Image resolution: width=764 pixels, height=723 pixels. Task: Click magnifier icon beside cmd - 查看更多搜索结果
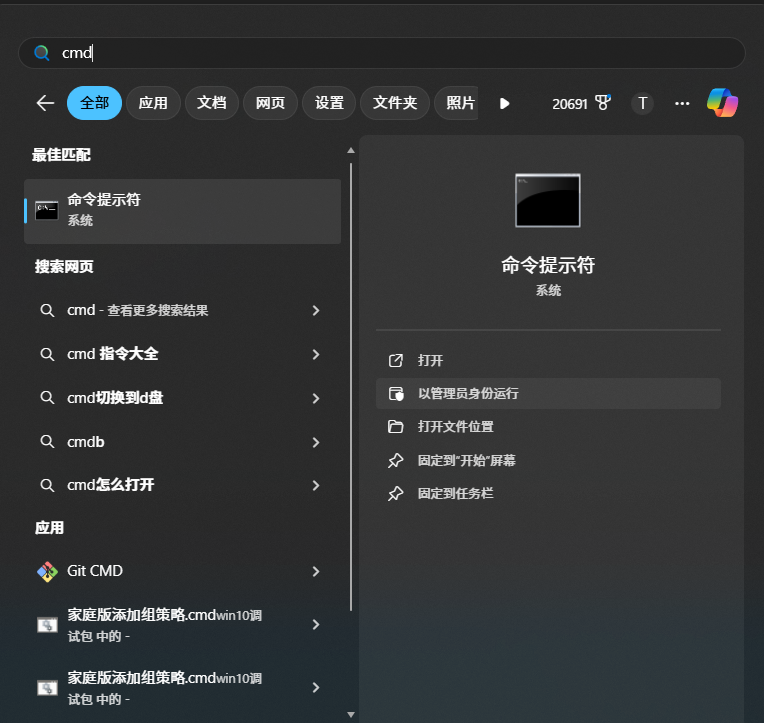[x=47, y=310]
